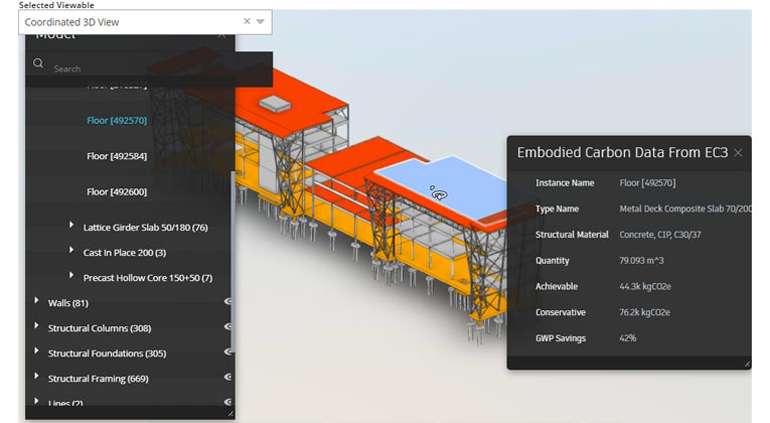The image size is (770, 423).
Task: Hide the Structural Columns (308) category
Action: click(228, 327)
